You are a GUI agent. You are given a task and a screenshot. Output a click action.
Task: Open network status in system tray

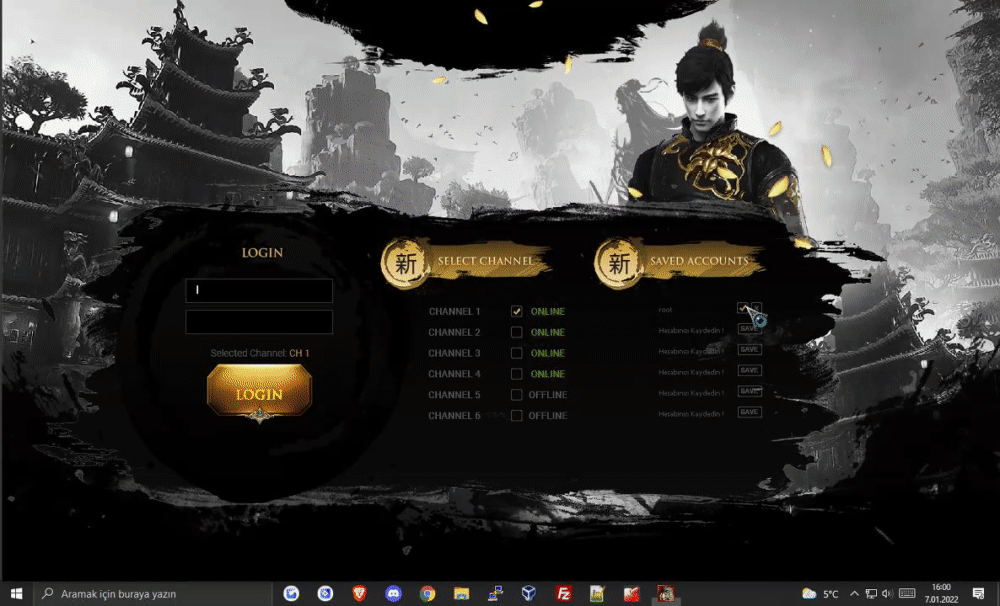[x=871, y=594]
